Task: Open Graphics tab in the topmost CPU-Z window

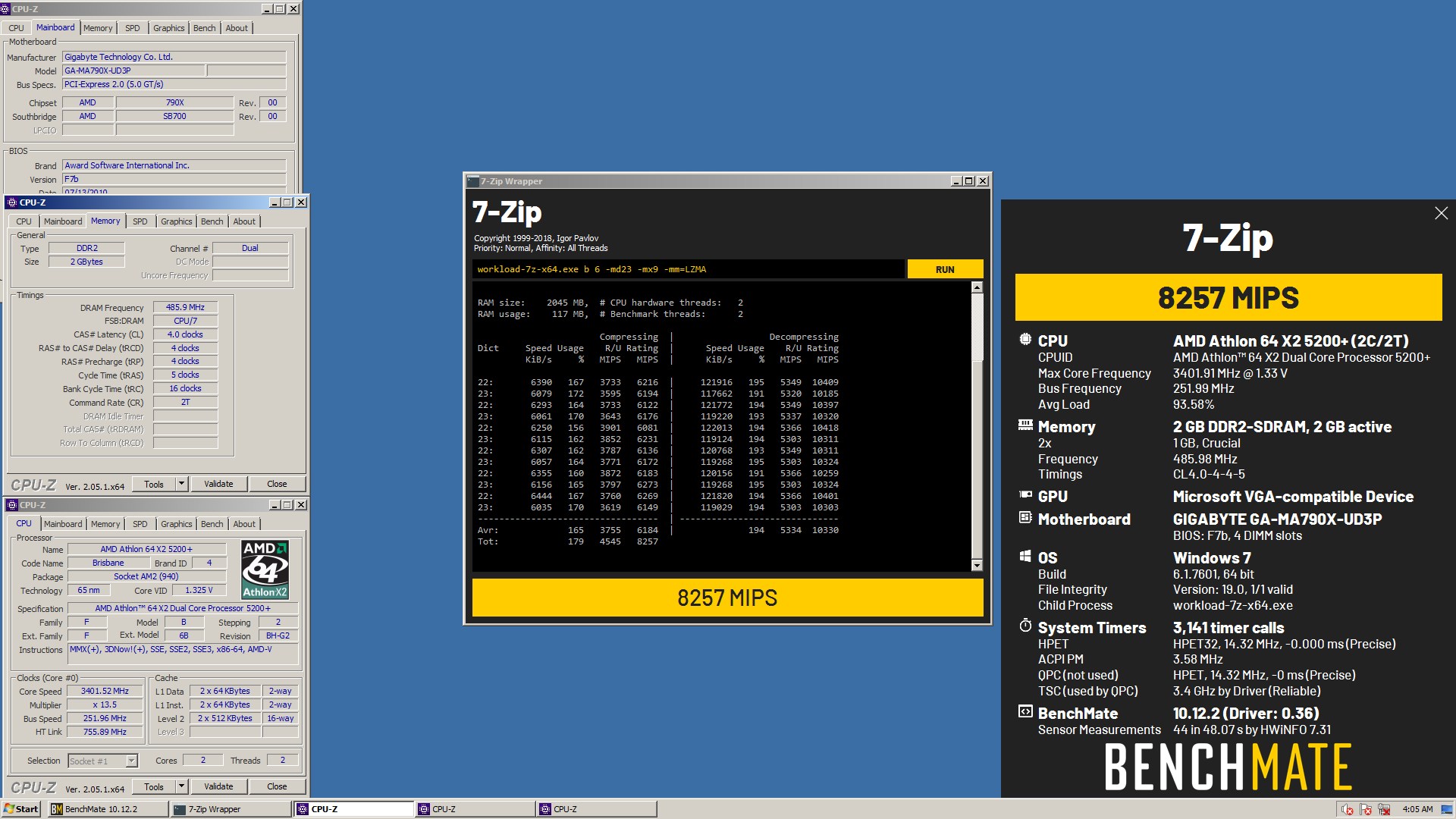Action: (x=168, y=28)
